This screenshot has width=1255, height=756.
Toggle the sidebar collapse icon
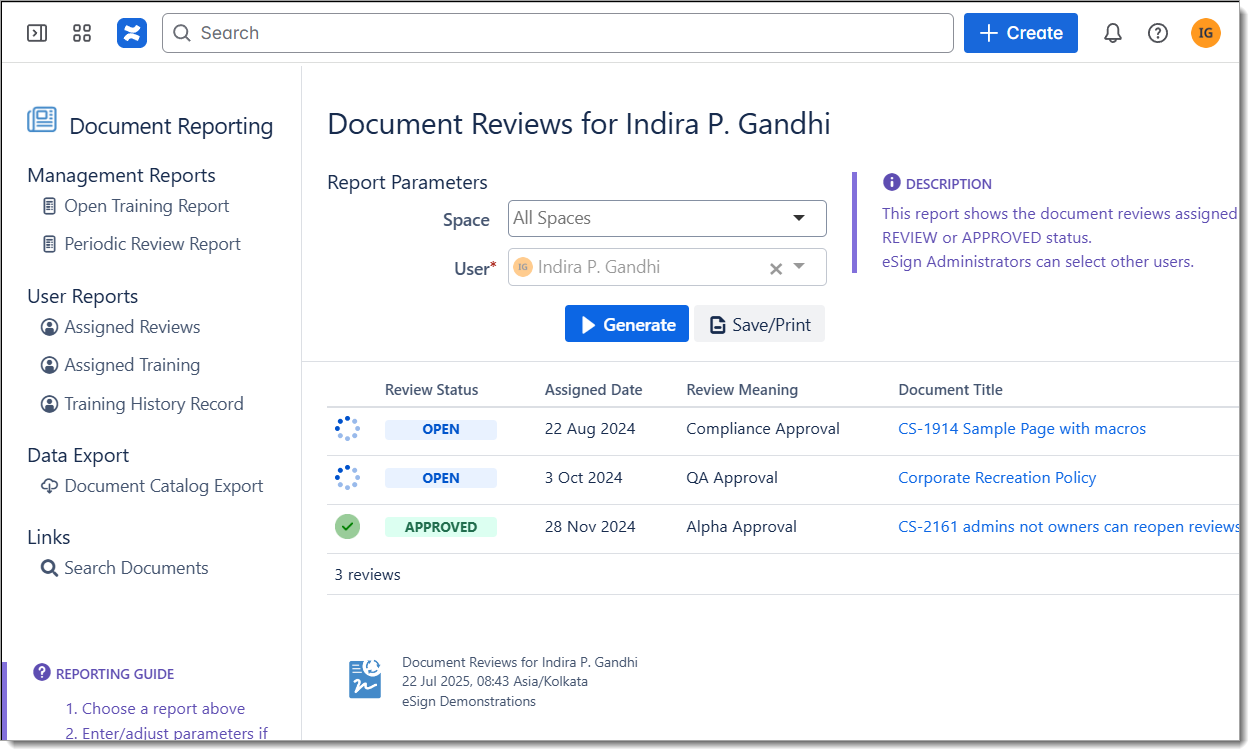pos(37,33)
